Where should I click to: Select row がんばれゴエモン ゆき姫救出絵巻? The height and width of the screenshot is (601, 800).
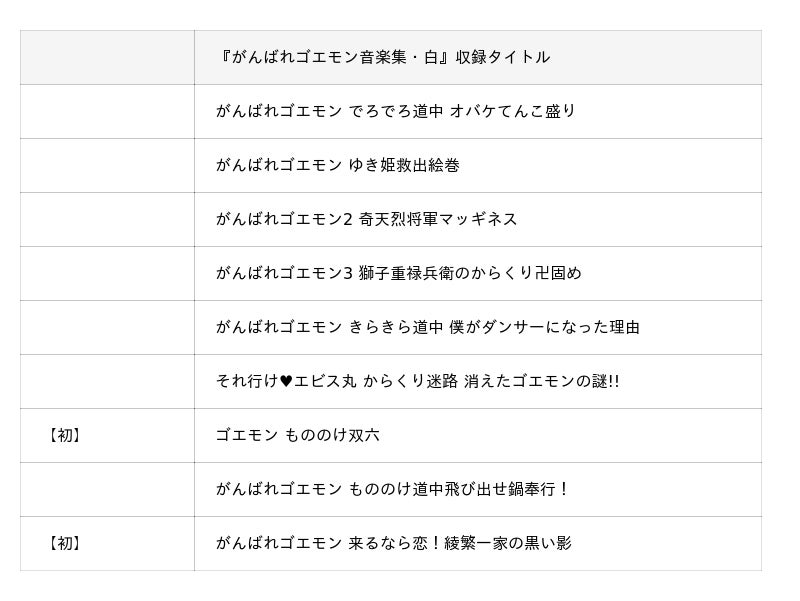point(391,165)
